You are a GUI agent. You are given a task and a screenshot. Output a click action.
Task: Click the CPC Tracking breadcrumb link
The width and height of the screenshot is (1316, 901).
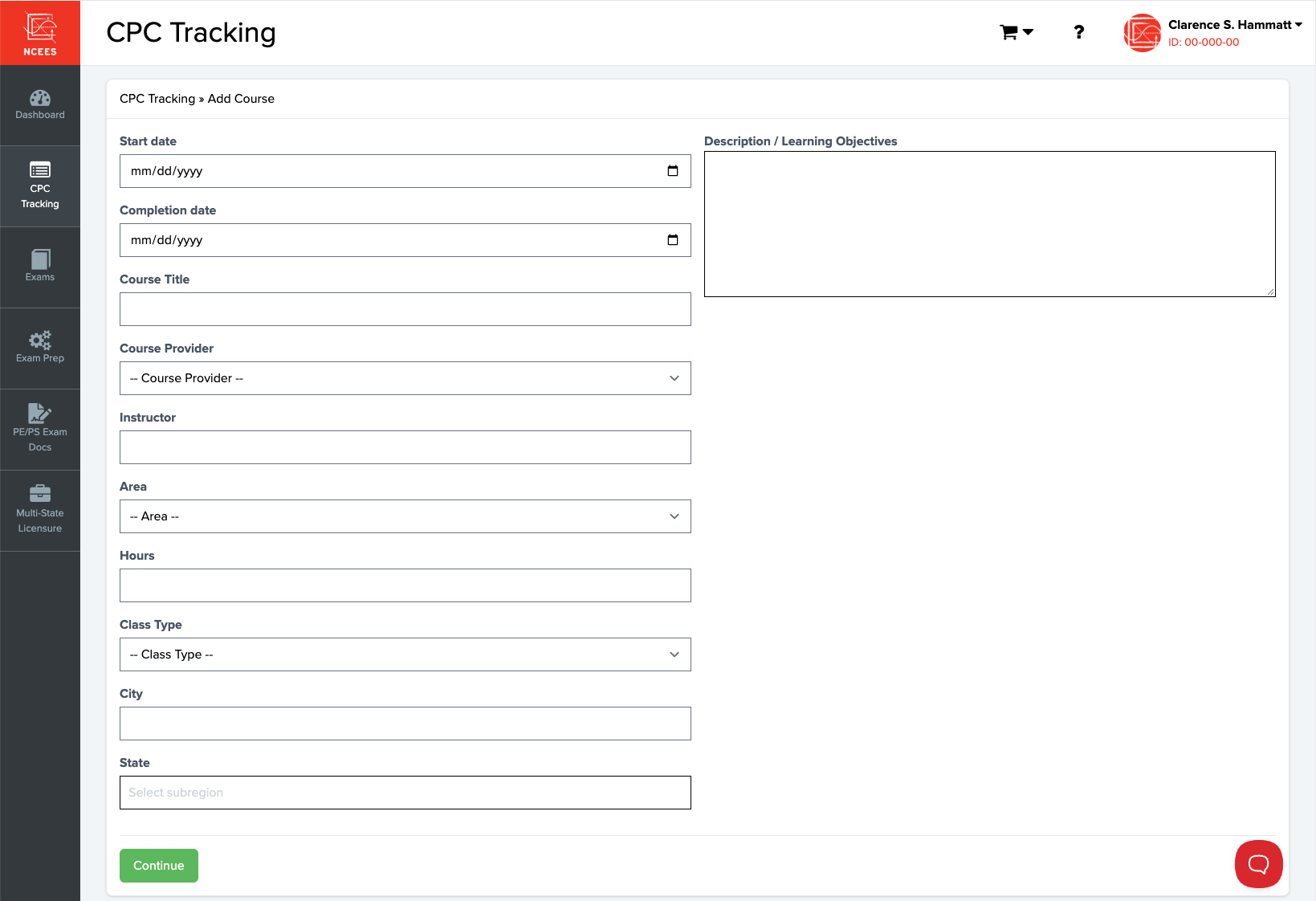(157, 99)
